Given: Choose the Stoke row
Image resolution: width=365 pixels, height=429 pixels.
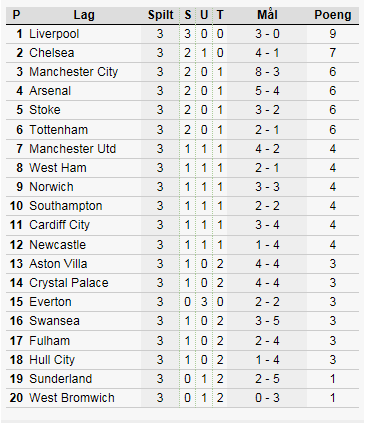Looking at the screenshot, I should [x=182, y=110].
